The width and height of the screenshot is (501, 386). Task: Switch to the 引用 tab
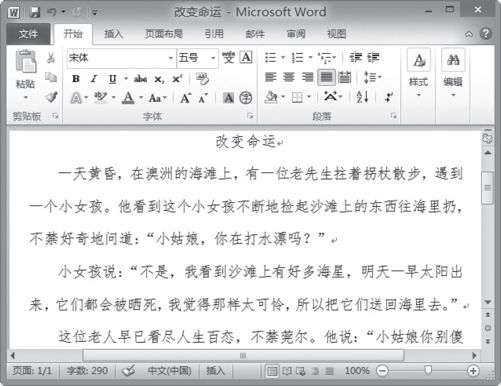point(214,34)
